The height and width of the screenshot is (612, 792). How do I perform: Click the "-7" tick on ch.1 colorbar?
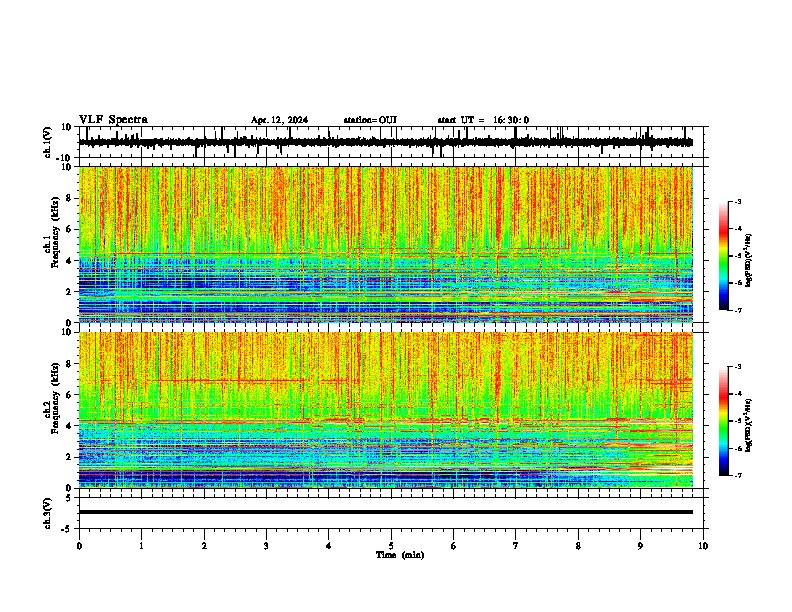tap(738, 310)
